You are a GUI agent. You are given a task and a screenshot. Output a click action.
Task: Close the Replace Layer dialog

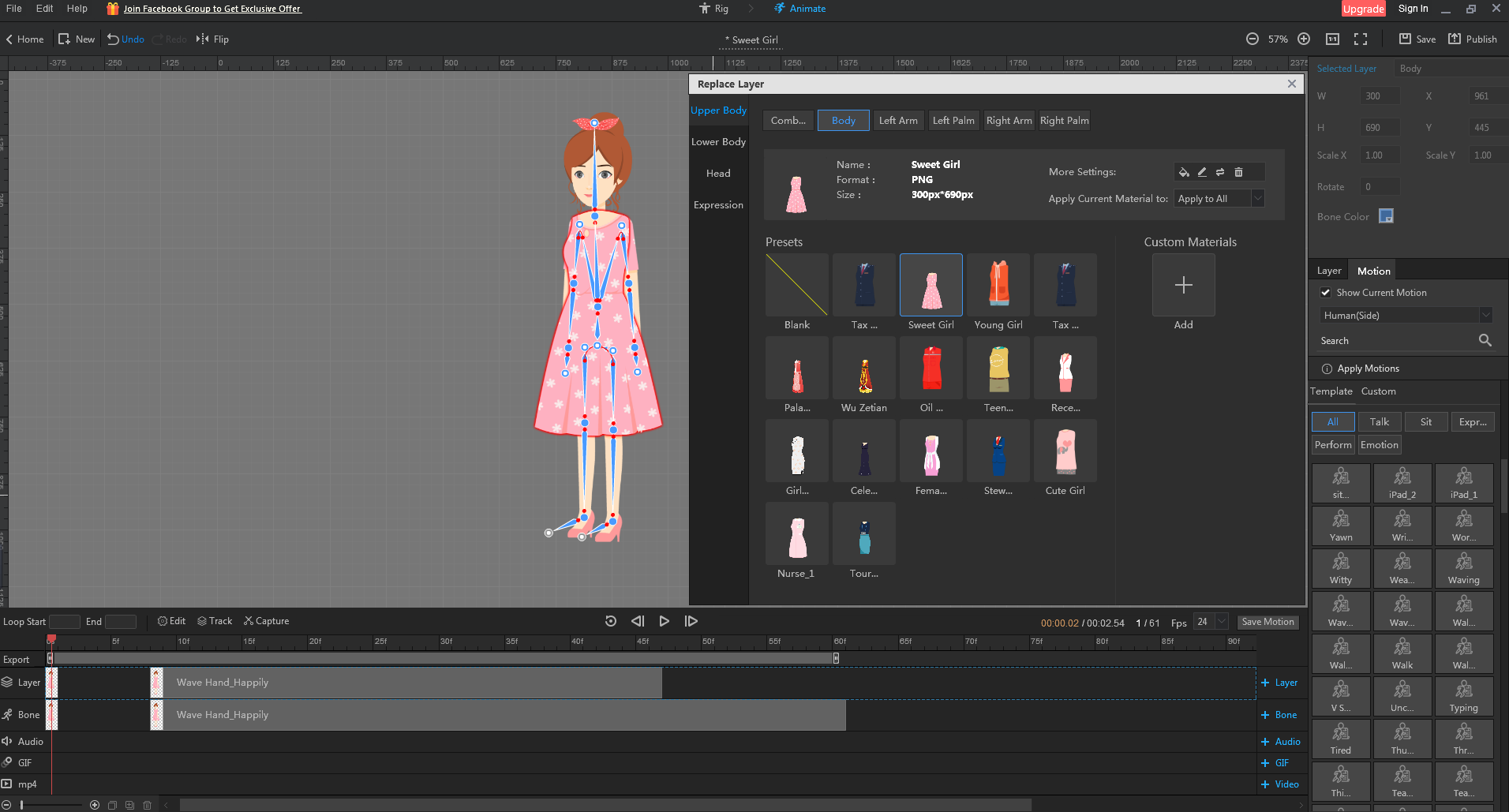click(x=1292, y=84)
